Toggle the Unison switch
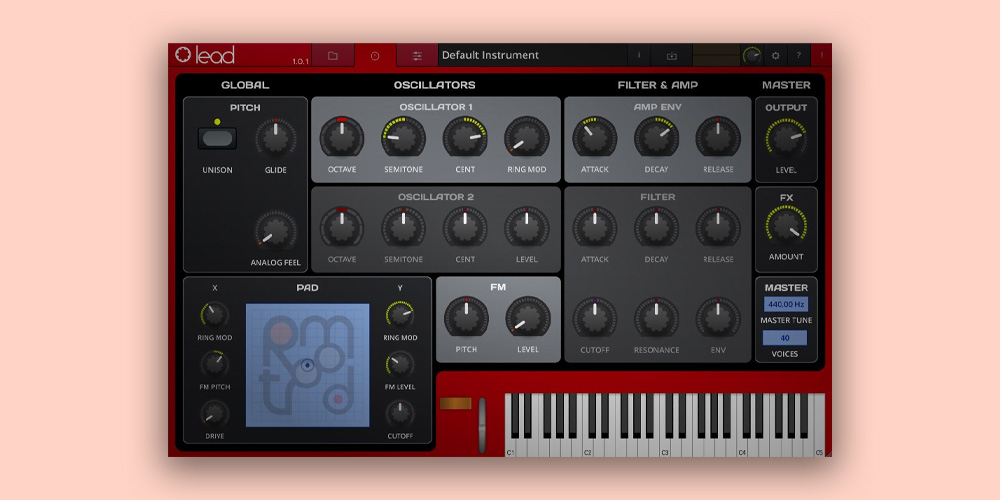The image size is (1000, 500). (x=217, y=139)
